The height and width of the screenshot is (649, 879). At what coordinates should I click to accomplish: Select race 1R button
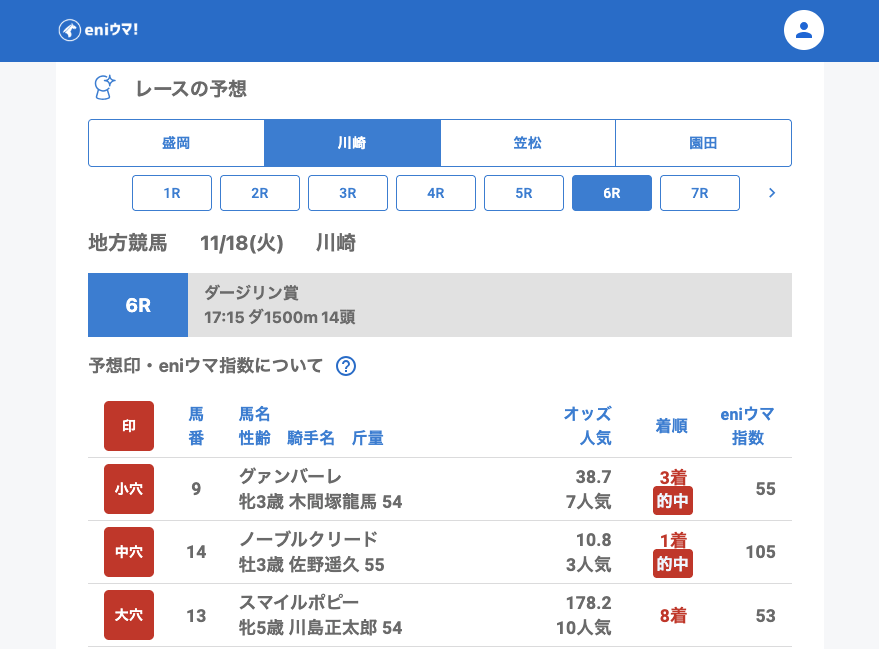(172, 193)
